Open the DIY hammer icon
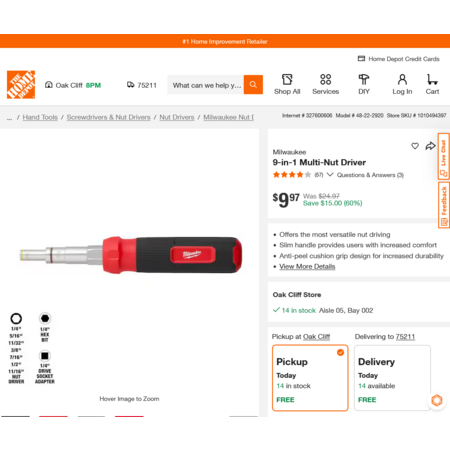 click(x=364, y=80)
